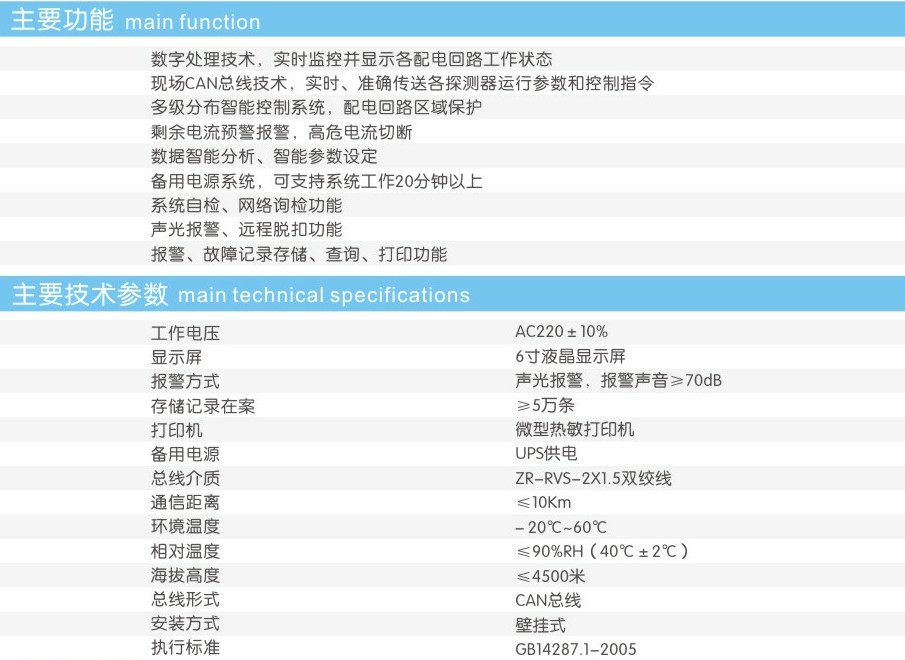Select the ZR-RVS-2X1.5双绞线 value
Image resolution: width=905 pixels, height=660 pixels.
coord(593,478)
